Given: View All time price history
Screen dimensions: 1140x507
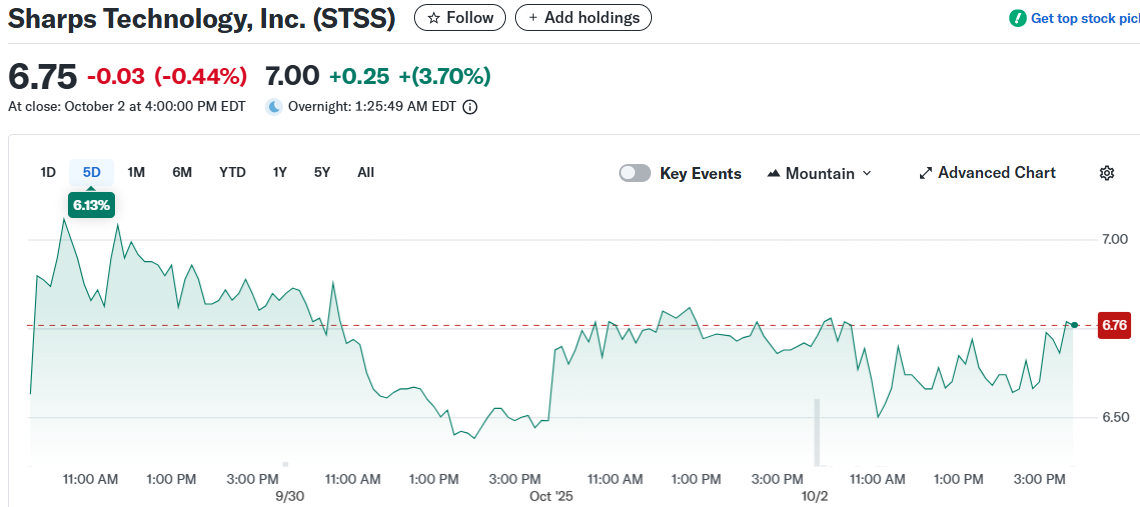Looking at the screenshot, I should click(366, 172).
